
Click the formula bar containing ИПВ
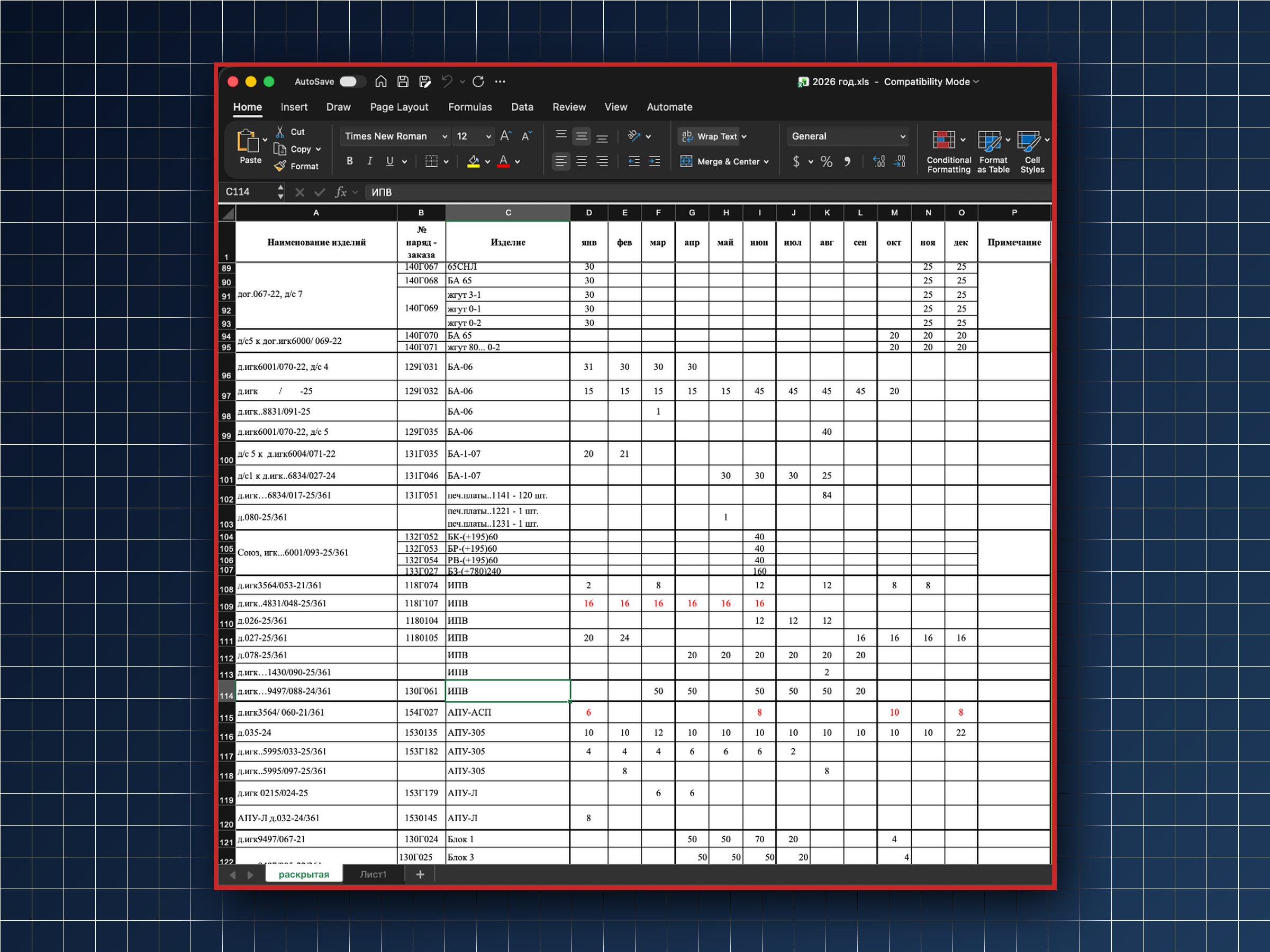point(709,192)
